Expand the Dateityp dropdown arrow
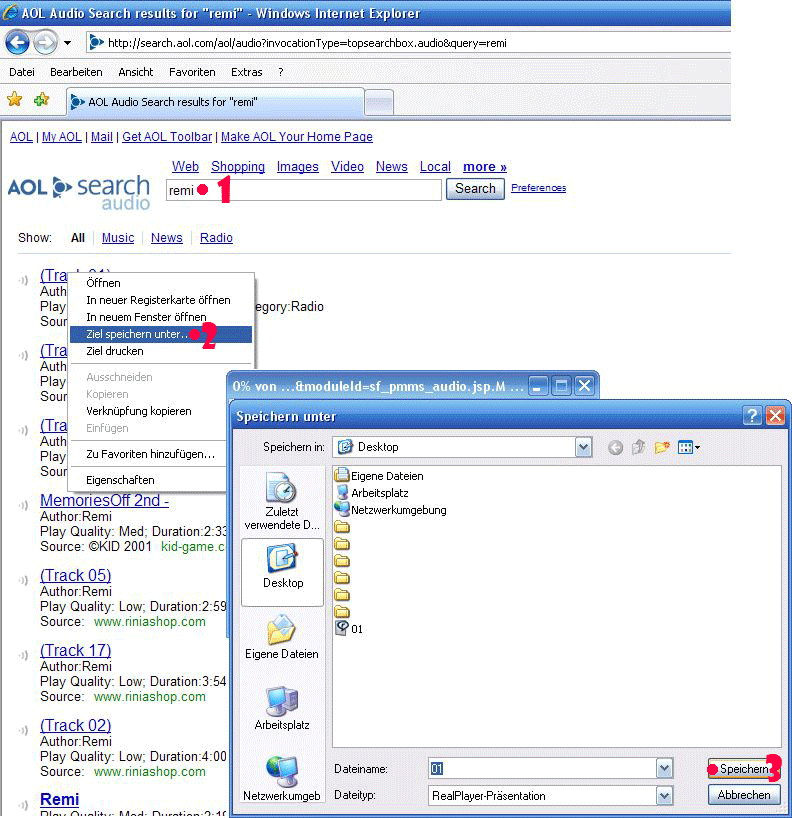The image size is (792, 818). (664, 796)
